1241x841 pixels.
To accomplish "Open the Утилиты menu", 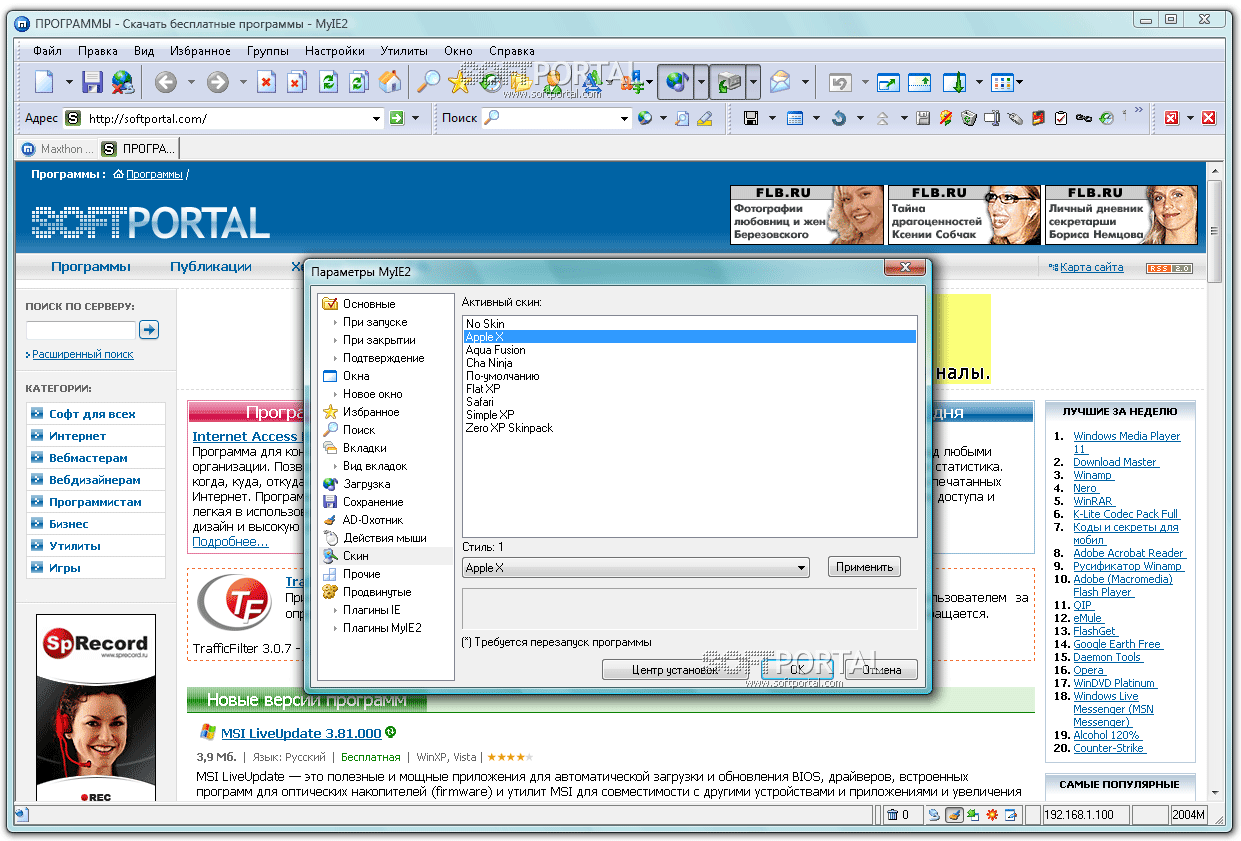I will [x=404, y=51].
